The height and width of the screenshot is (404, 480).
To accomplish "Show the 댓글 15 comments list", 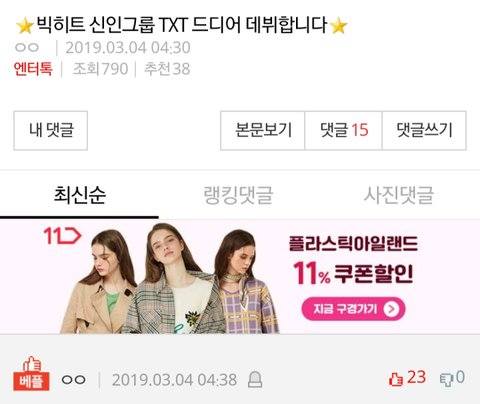I will 344,130.
